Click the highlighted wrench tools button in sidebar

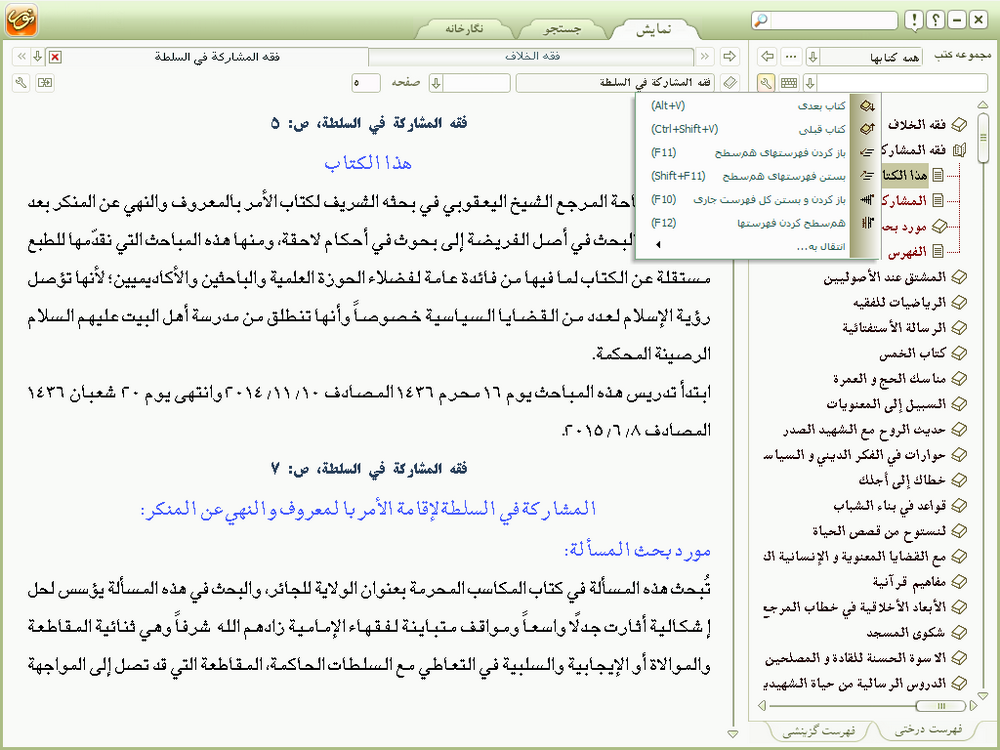tap(767, 82)
